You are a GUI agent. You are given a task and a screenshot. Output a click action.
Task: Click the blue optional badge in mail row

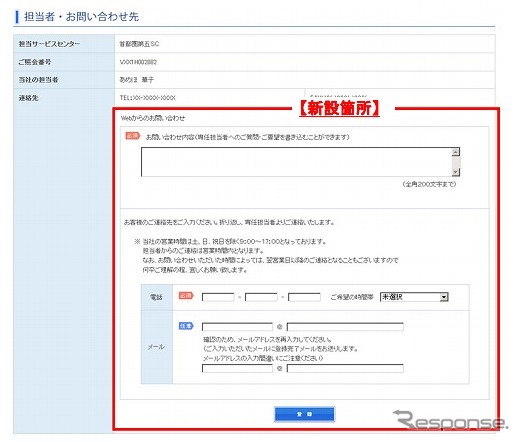point(186,326)
